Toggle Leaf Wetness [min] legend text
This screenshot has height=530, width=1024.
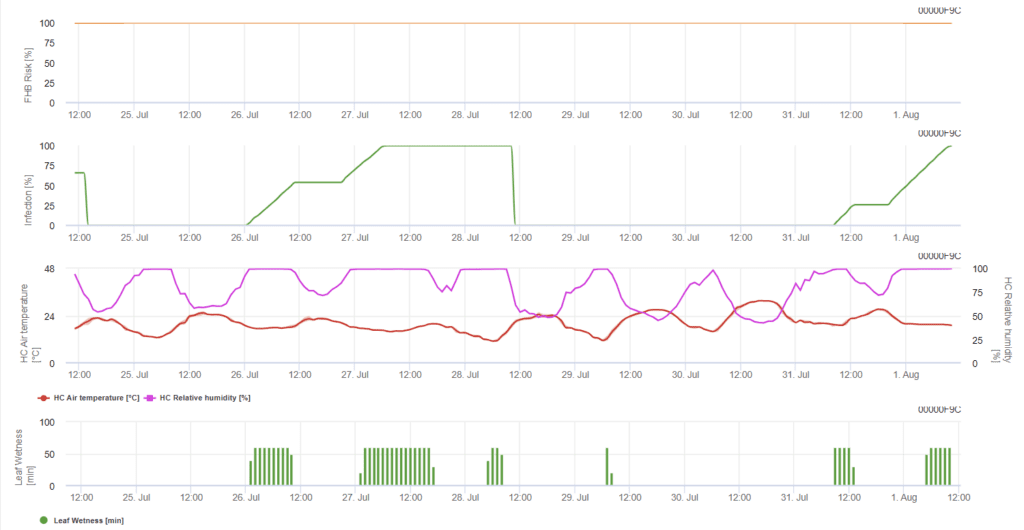pos(88,520)
